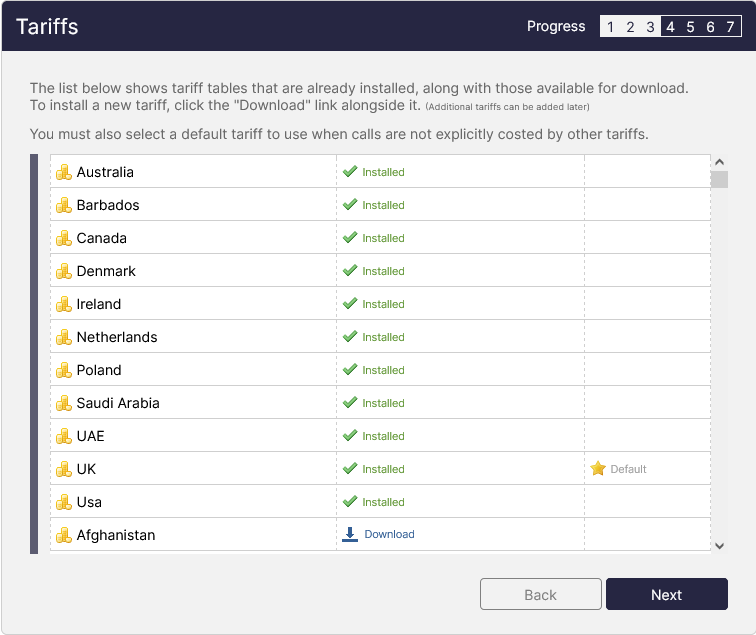Click the tariff list scrollbar thumb

click(x=719, y=180)
